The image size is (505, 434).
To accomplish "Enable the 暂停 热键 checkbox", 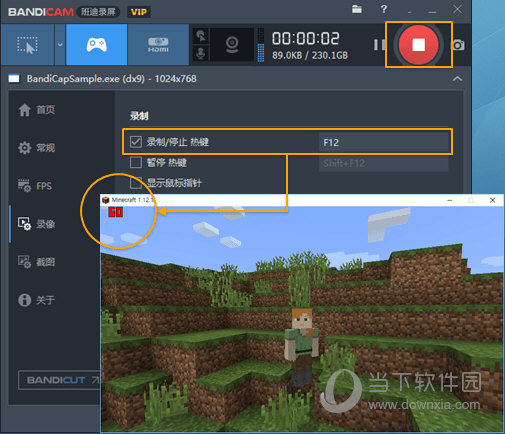I will click(136, 163).
